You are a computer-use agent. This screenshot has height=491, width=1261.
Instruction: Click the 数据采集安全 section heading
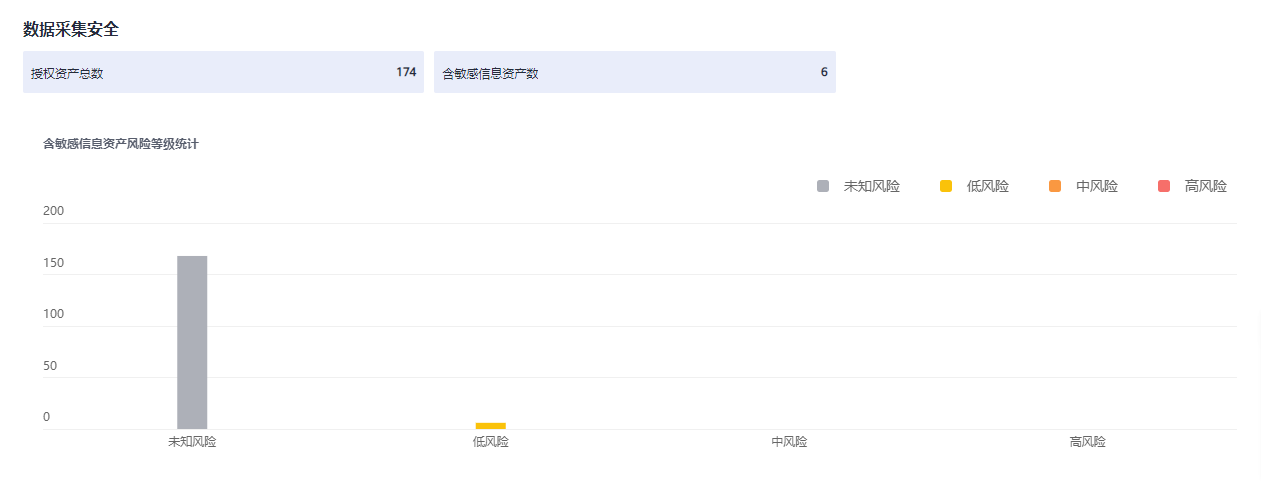(x=71, y=29)
